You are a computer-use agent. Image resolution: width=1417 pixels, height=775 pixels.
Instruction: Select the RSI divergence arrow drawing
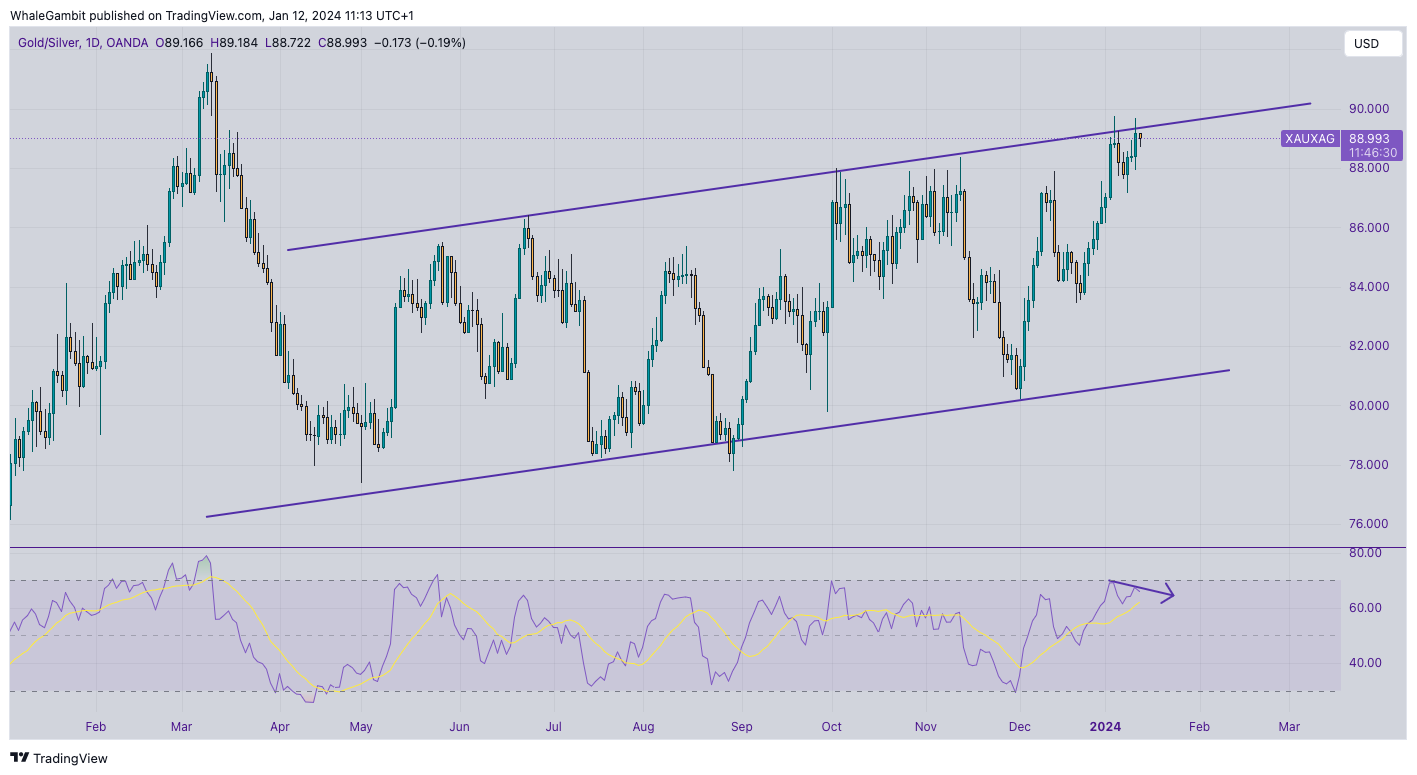1142,590
